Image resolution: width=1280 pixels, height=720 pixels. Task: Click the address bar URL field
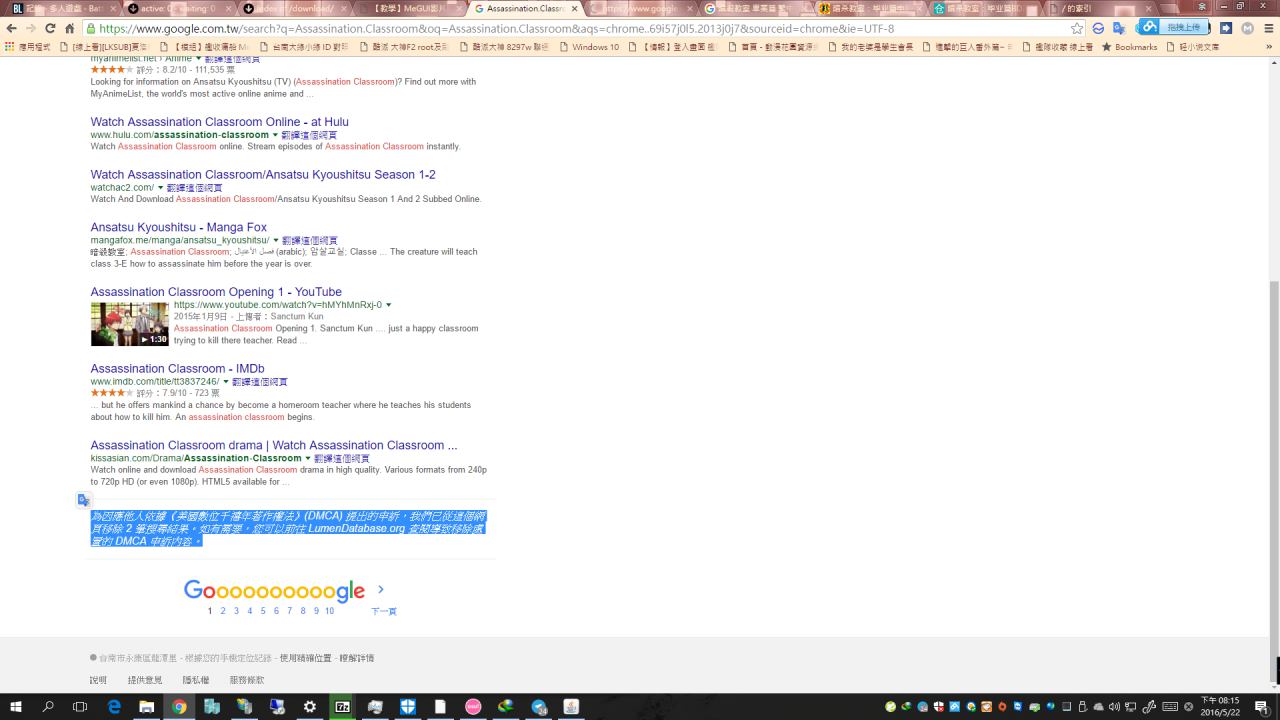pyautogui.click(x=575, y=28)
